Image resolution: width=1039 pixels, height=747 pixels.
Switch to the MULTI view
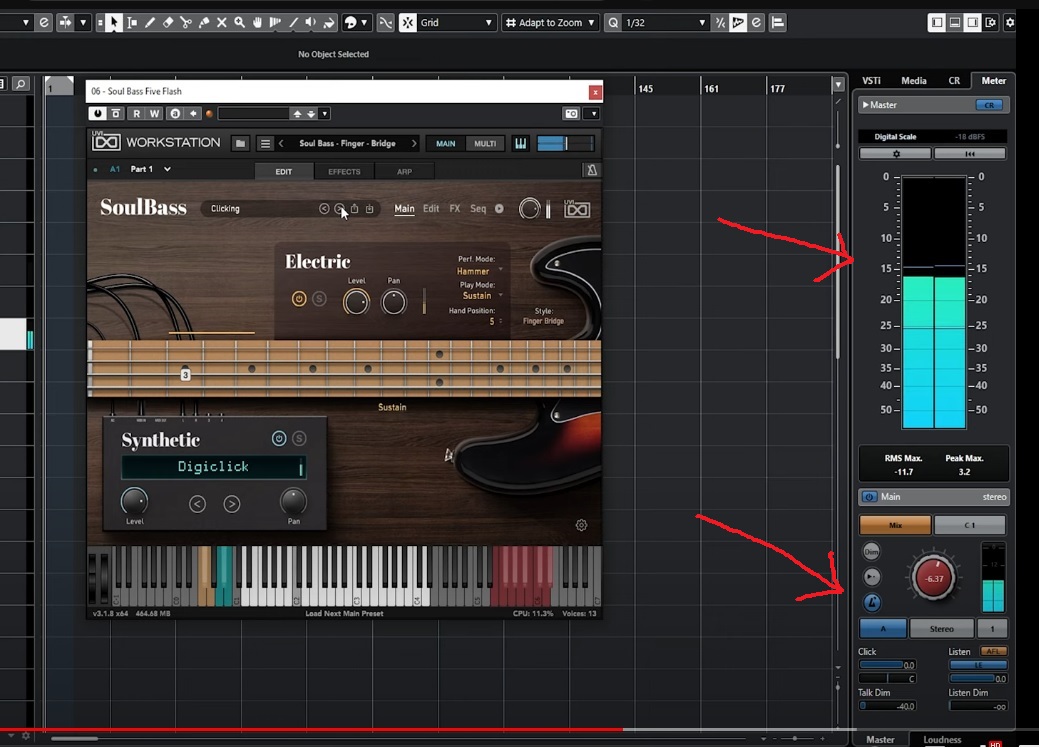(485, 143)
